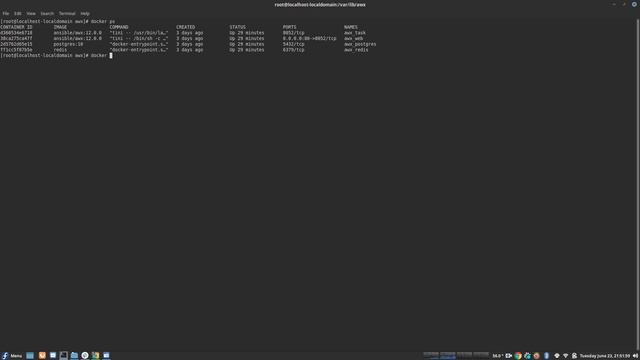Image resolution: width=640 pixels, height=360 pixels.
Task: Click the Chrome tray icon
Action: click(x=518, y=356)
